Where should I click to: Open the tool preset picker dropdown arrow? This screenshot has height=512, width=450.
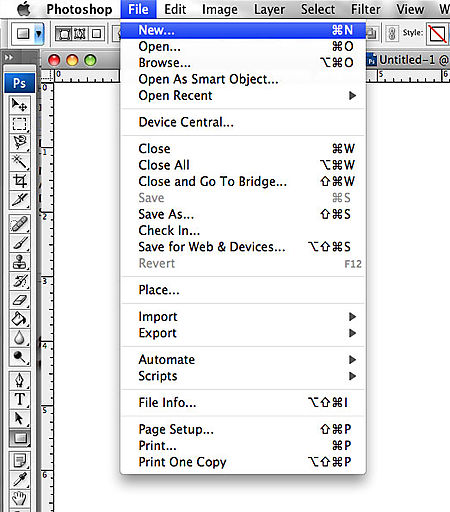39,34
